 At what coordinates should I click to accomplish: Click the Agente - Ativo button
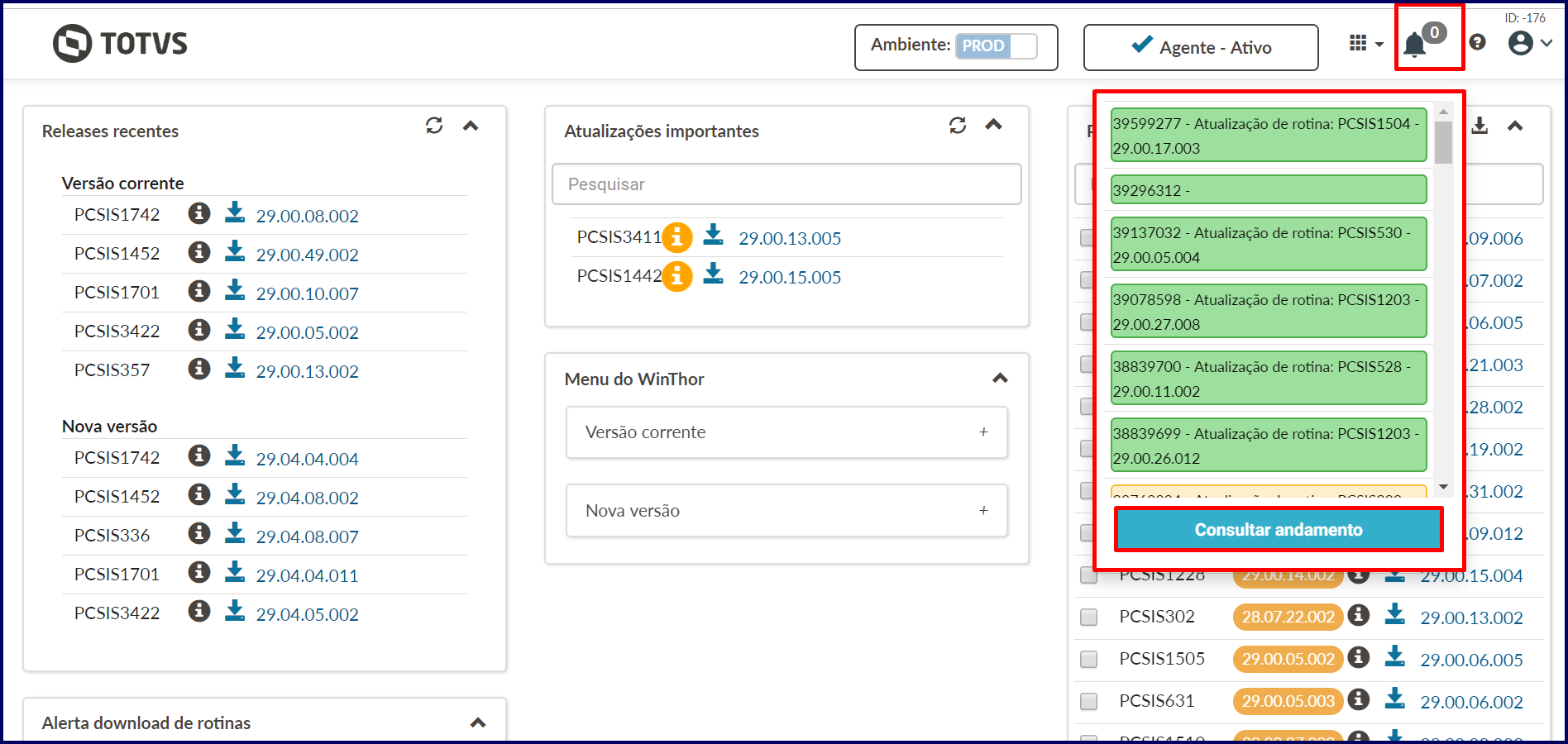[1201, 47]
